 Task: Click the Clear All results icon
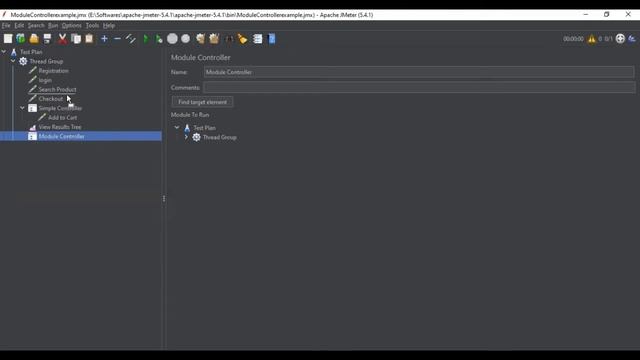[214, 39]
